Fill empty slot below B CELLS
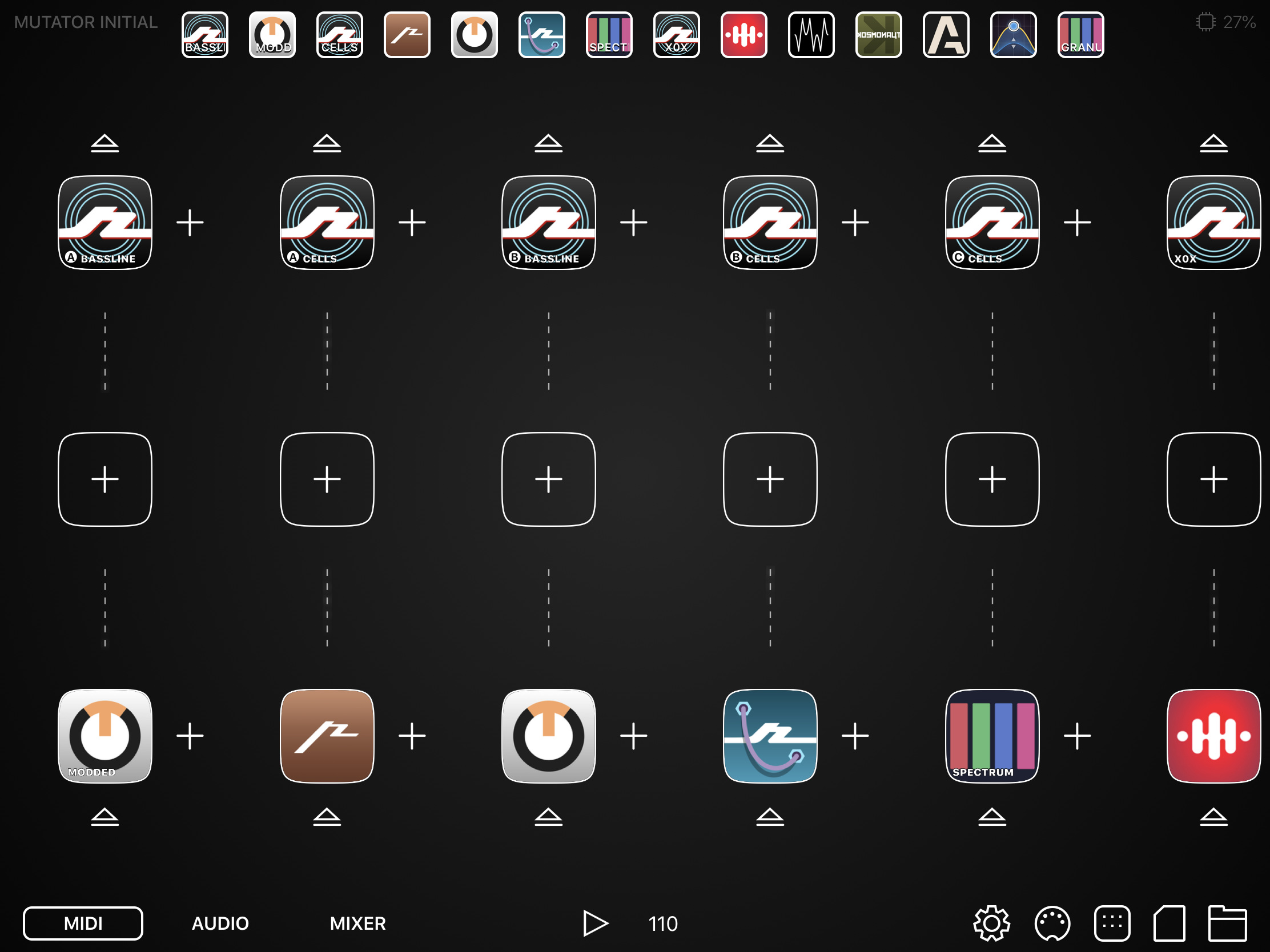 tap(770, 479)
